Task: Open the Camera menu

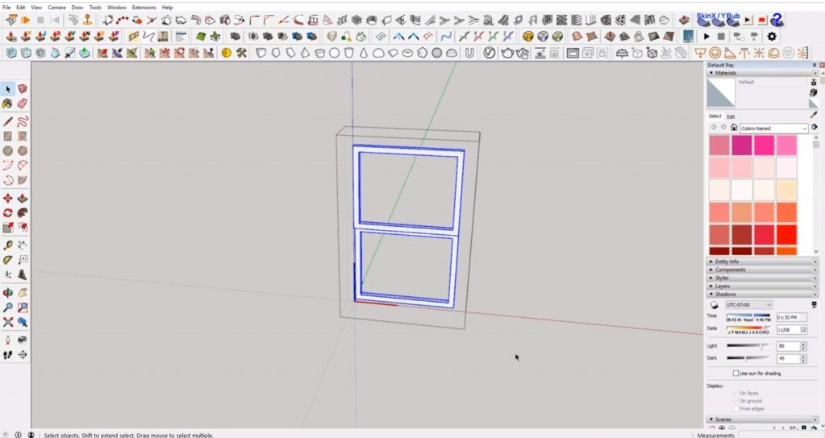Action: 57,7
